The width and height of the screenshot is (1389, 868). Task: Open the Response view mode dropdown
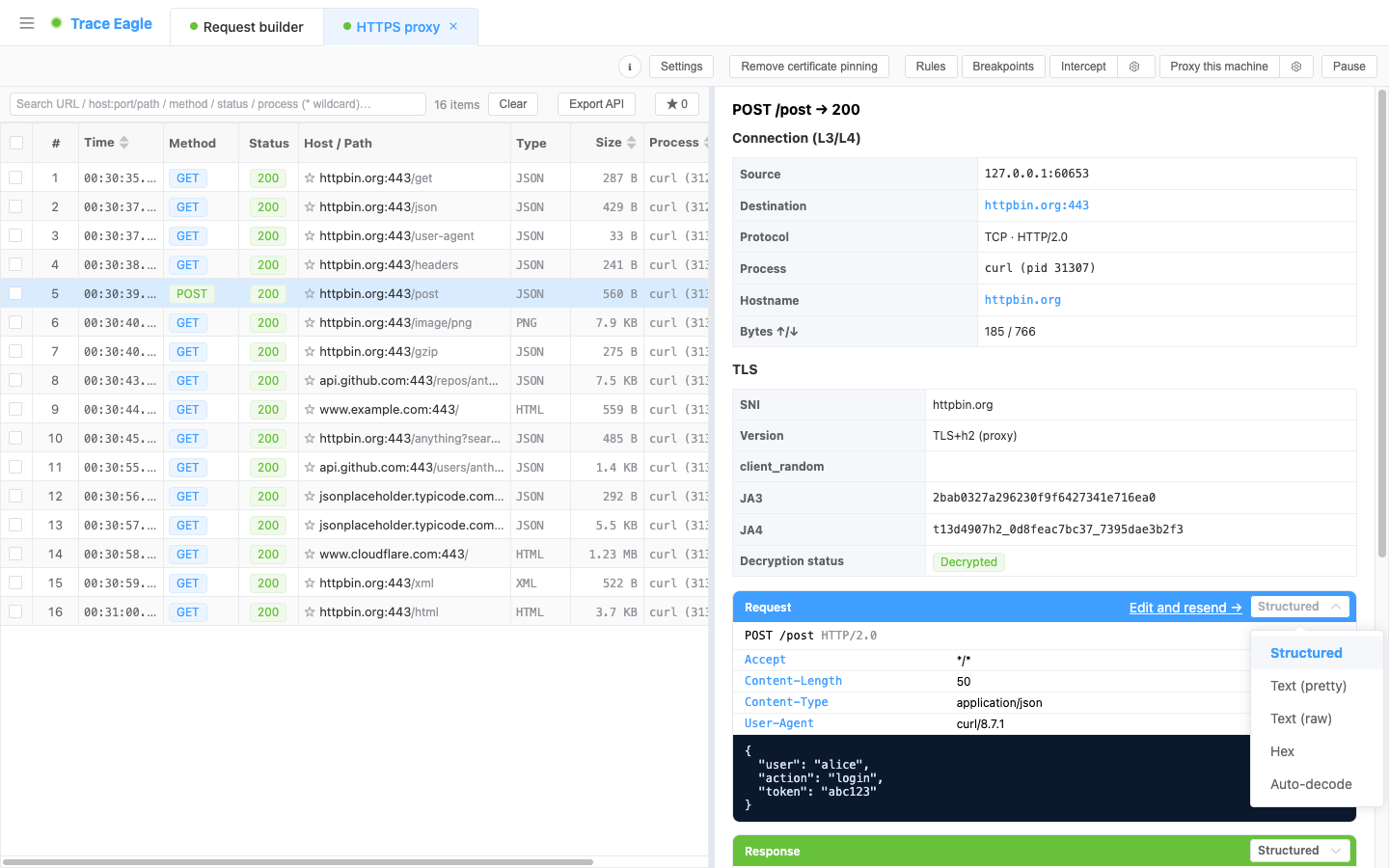1300,851
